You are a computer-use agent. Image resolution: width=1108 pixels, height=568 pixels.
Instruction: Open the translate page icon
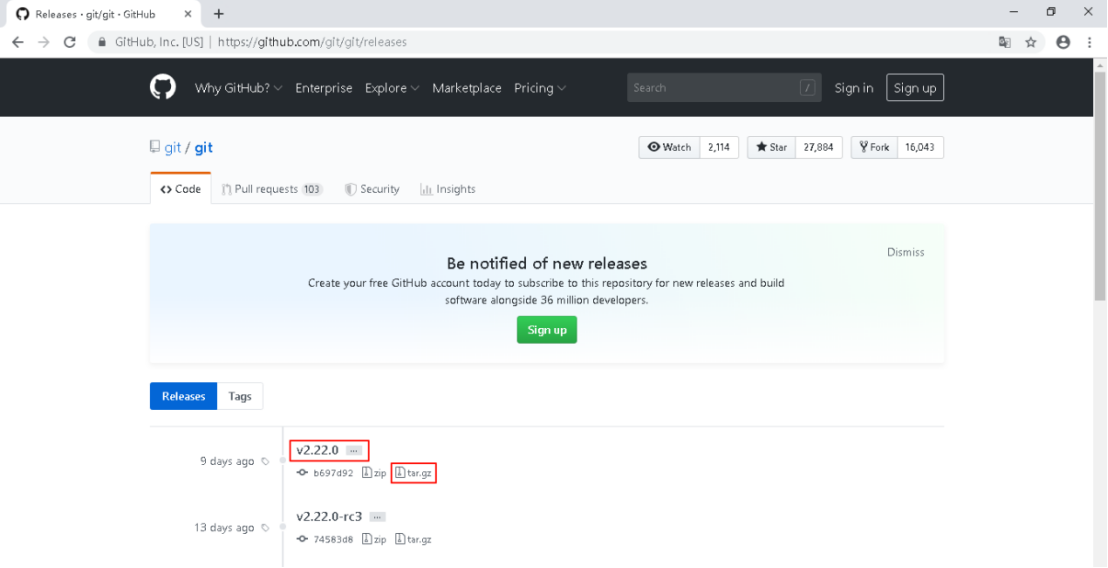point(1004,42)
